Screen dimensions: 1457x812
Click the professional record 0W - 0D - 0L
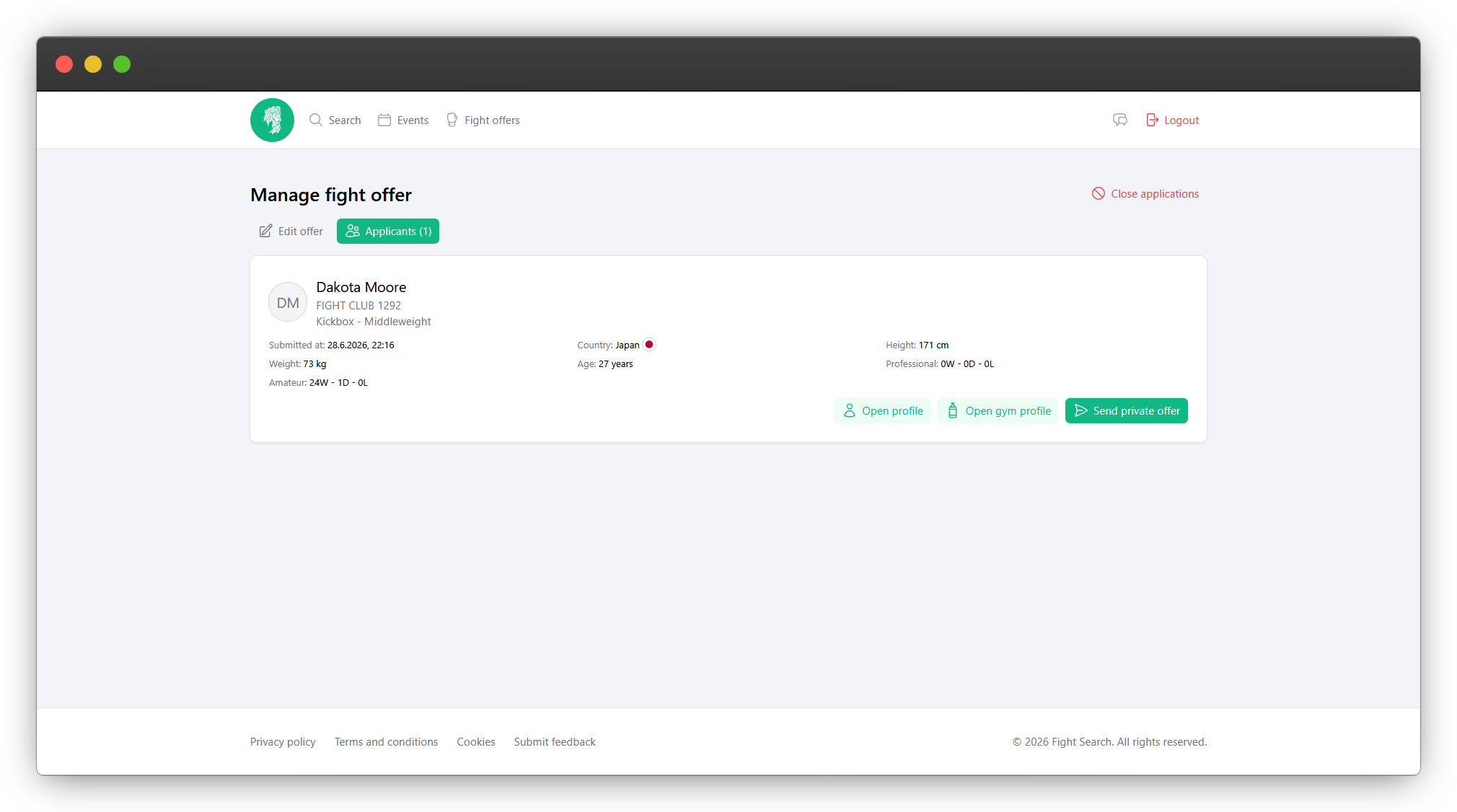(x=967, y=363)
